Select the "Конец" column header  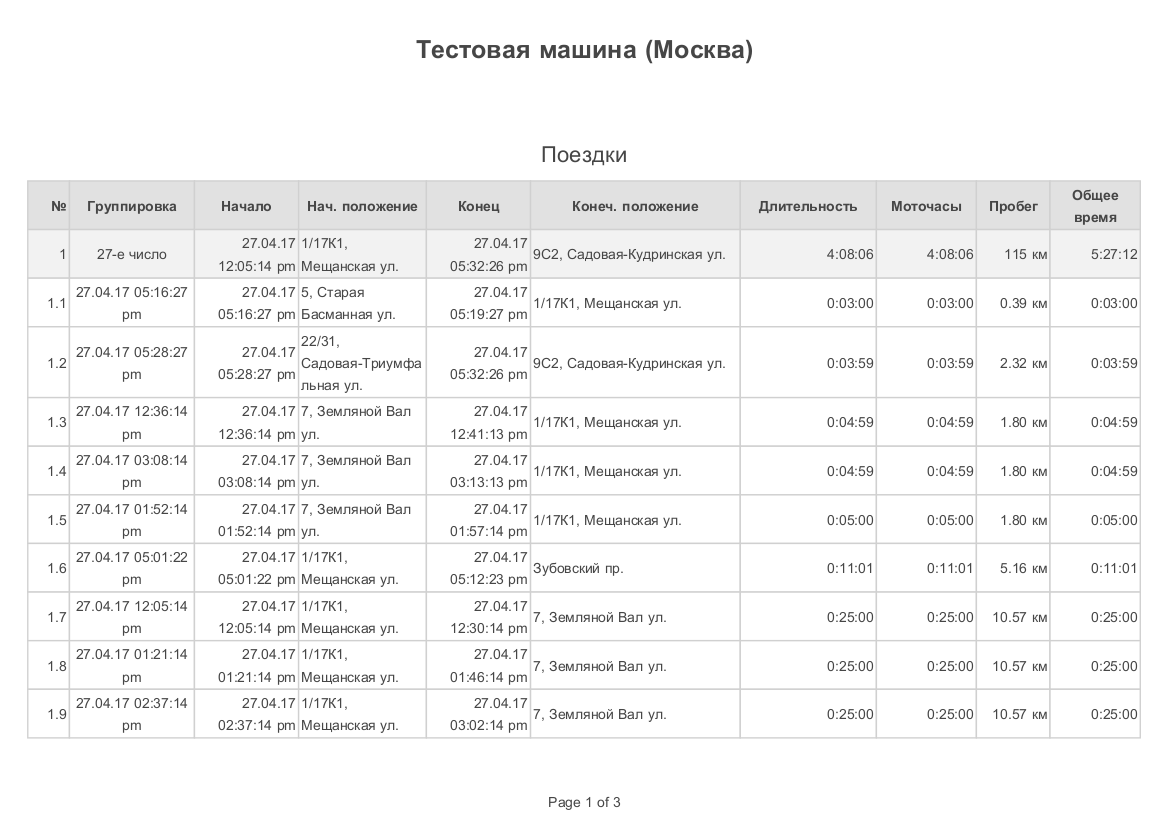[478, 206]
